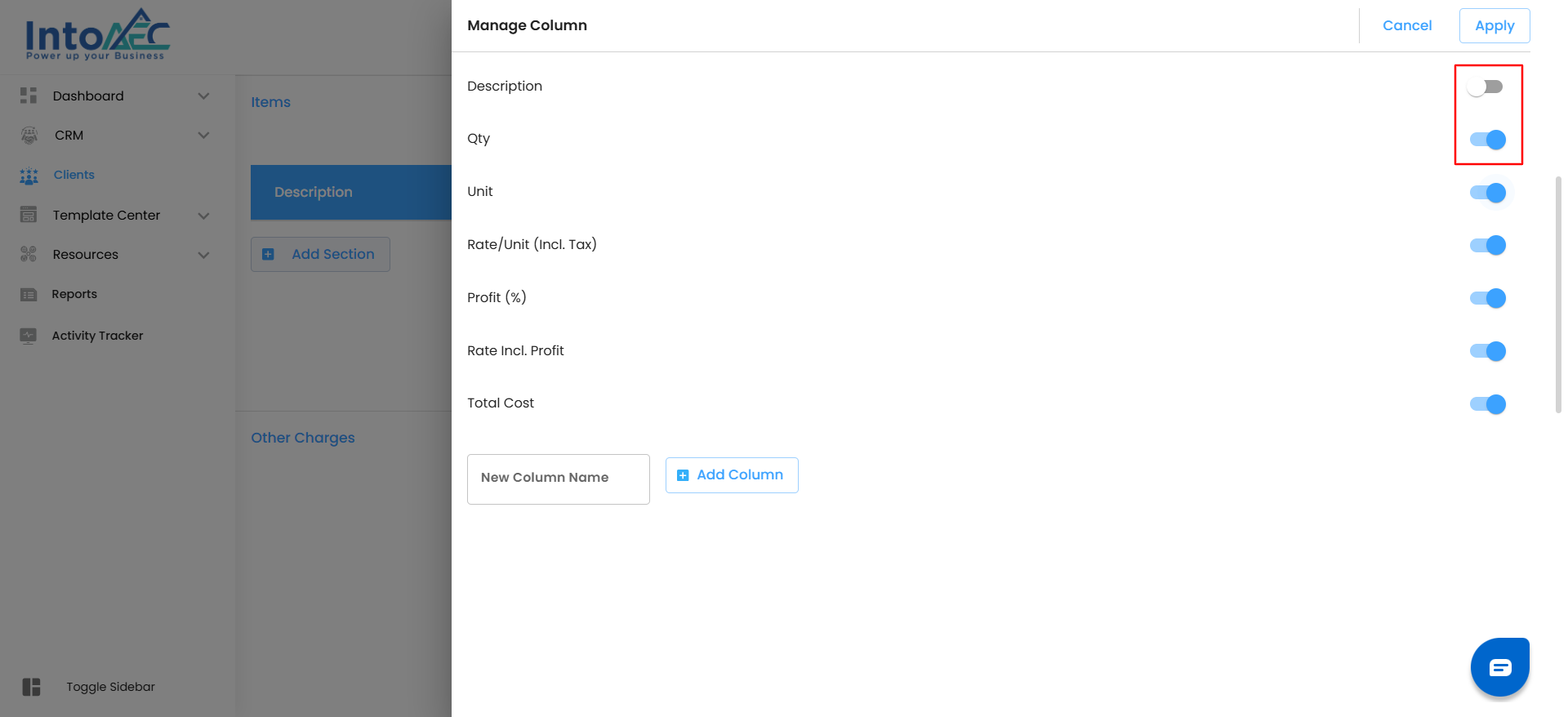
Task: Click the Toggle Sidebar layout icon
Action: click(x=31, y=687)
